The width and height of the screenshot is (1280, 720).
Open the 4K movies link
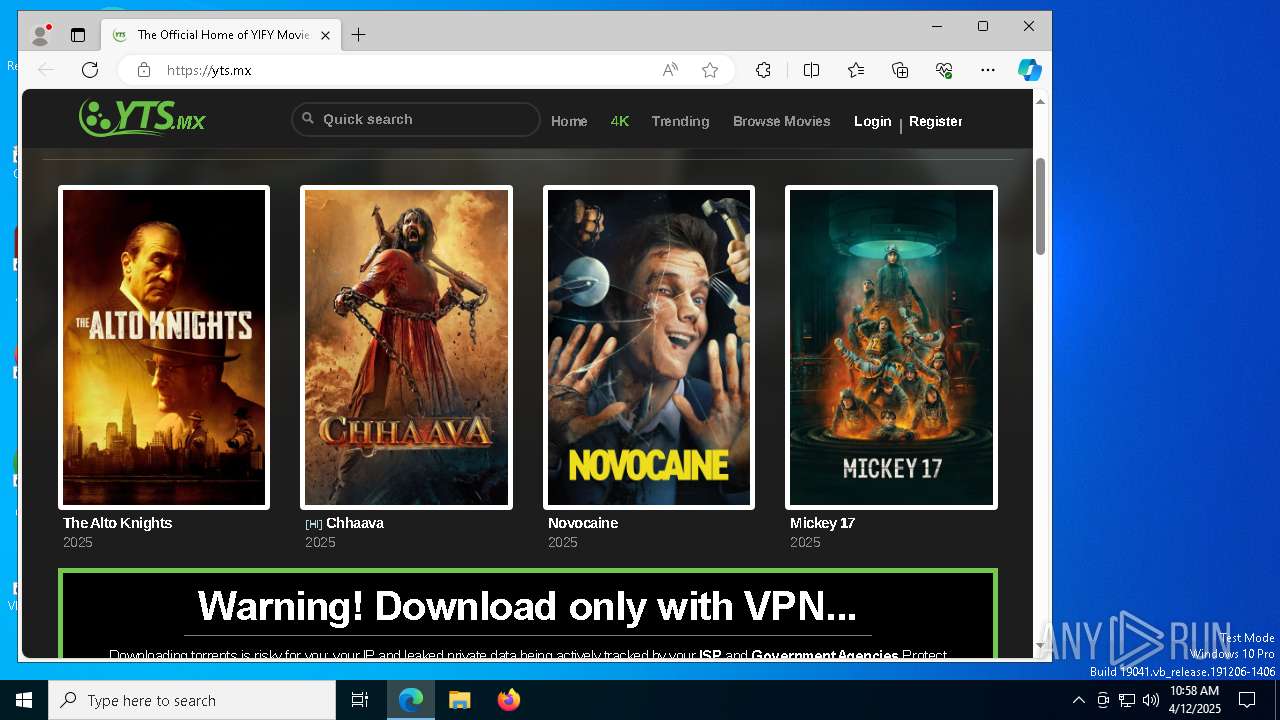coord(620,121)
